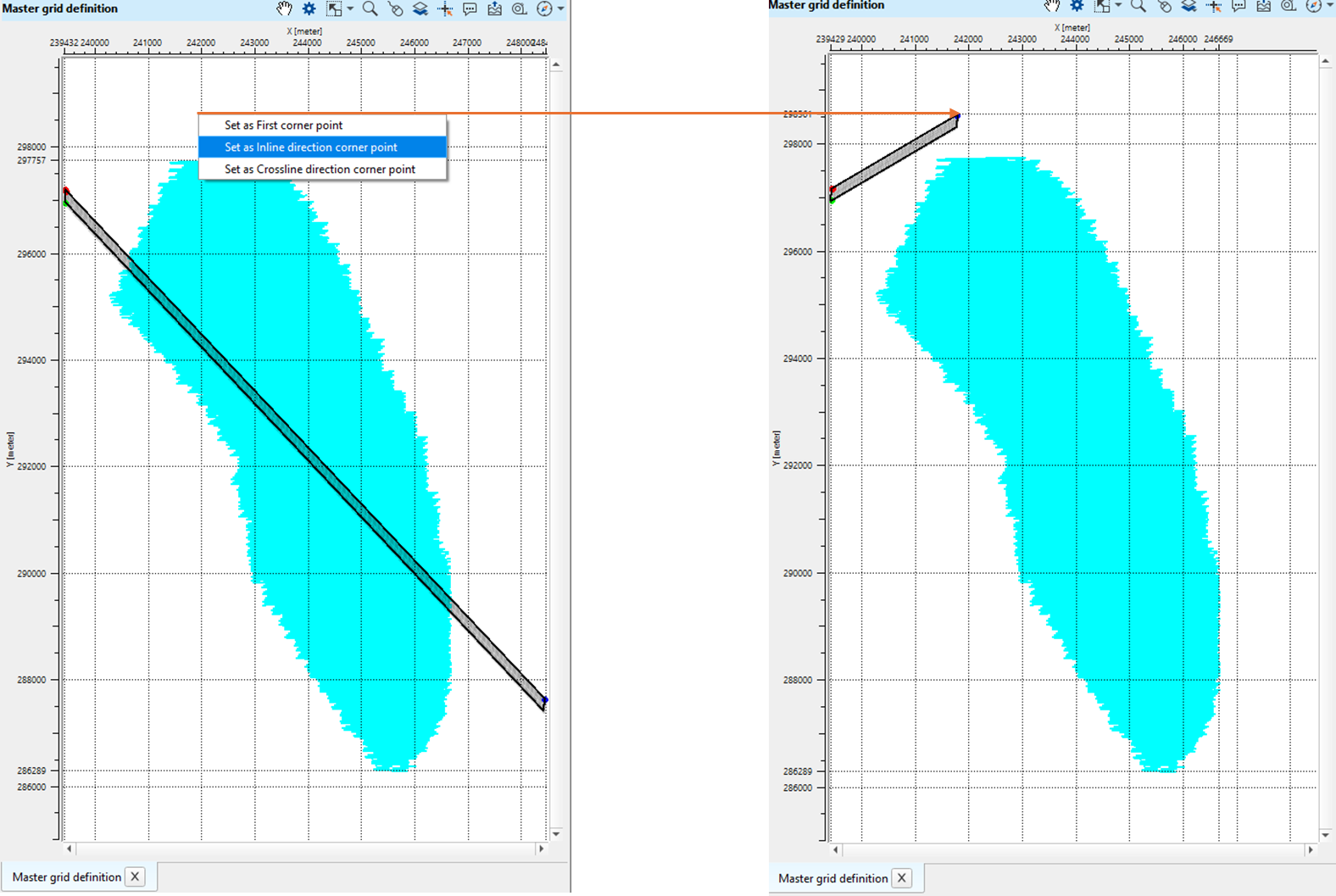Select the tape measure tool in left toolbar
The width and height of the screenshot is (1336, 896).
coord(520,8)
